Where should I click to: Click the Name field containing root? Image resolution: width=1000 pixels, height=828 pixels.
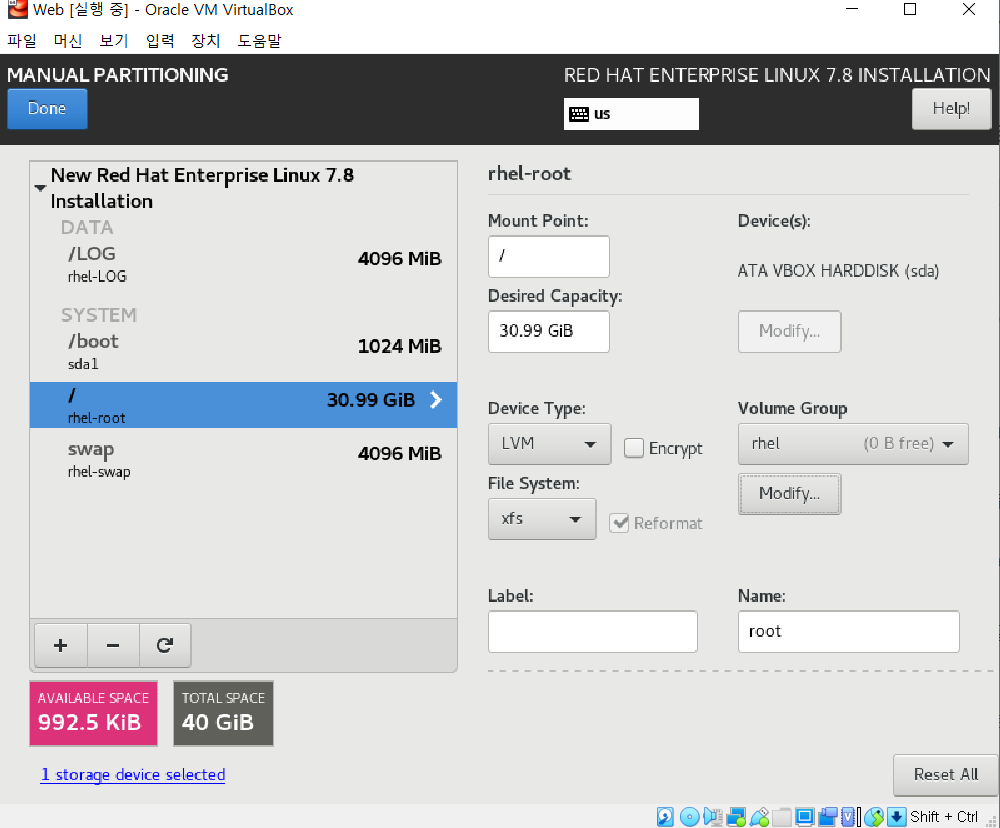[x=848, y=632]
